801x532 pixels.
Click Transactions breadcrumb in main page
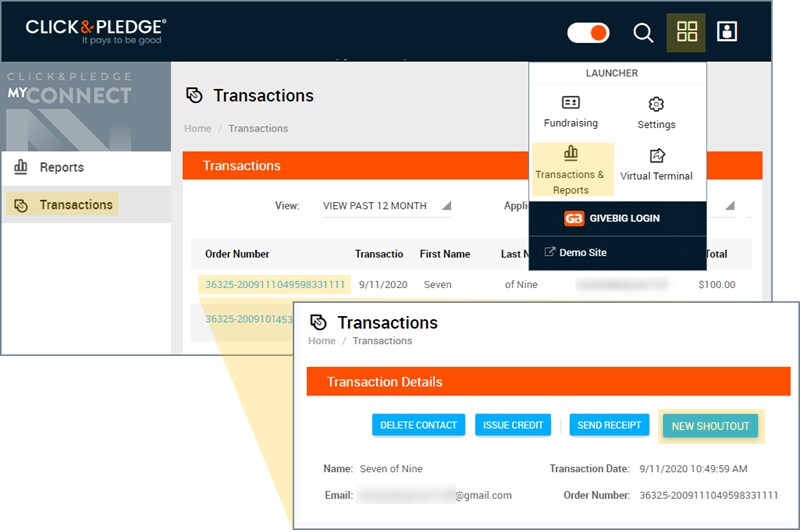tap(258, 128)
